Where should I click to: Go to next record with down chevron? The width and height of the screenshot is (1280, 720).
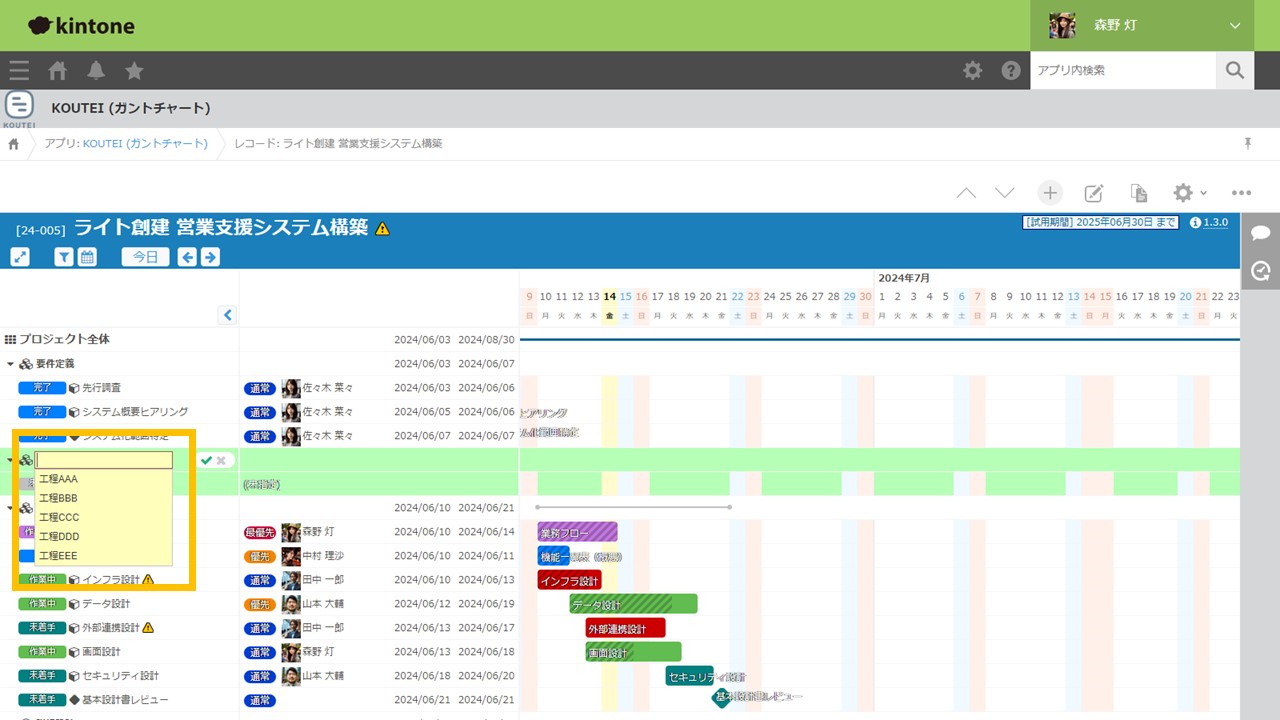[1005, 193]
